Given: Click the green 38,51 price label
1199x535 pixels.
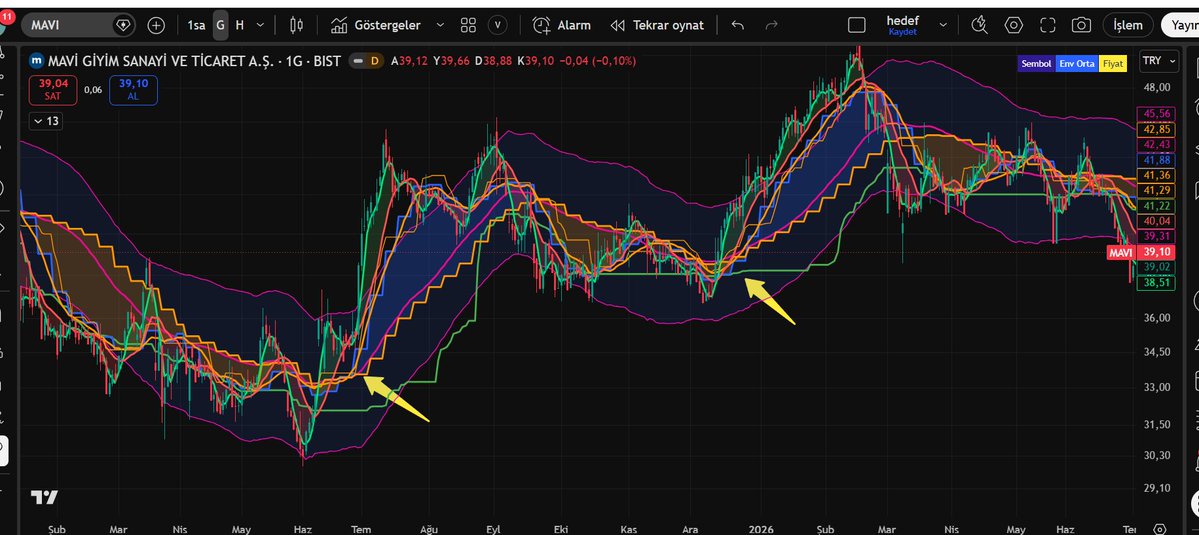Looking at the screenshot, I should click(x=1157, y=283).
